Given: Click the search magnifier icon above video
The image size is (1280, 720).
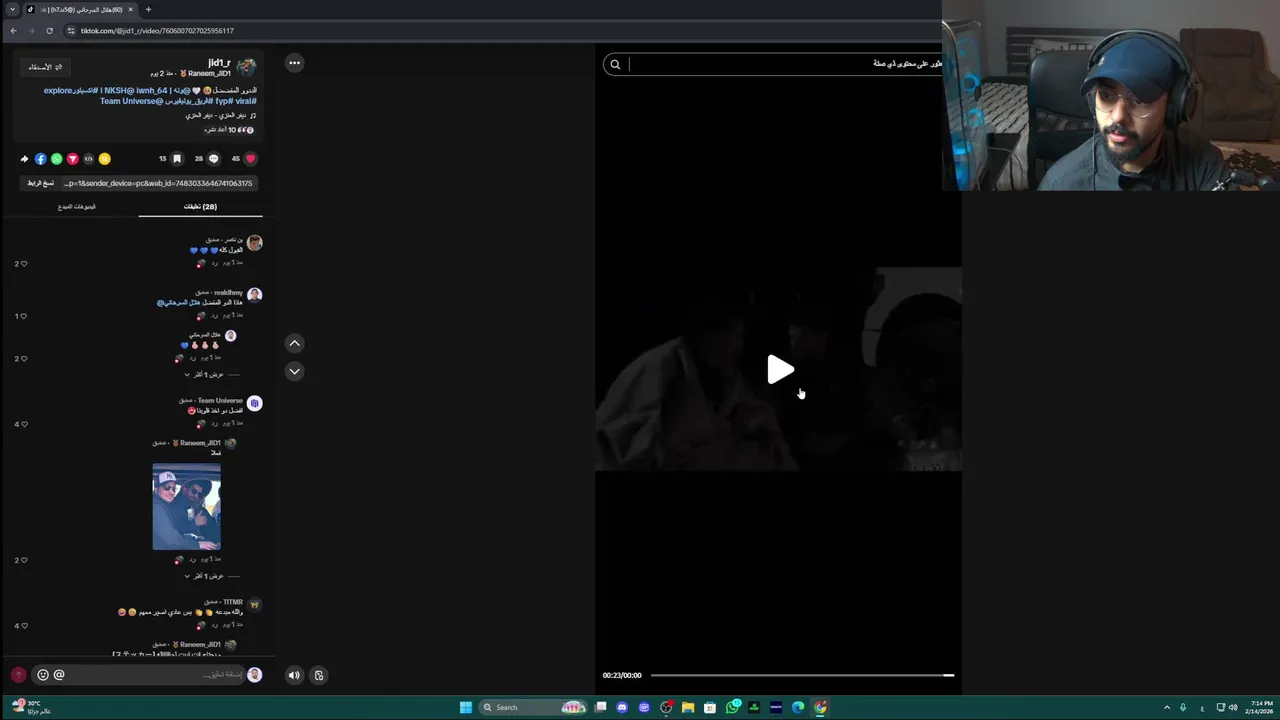Looking at the screenshot, I should (615, 64).
